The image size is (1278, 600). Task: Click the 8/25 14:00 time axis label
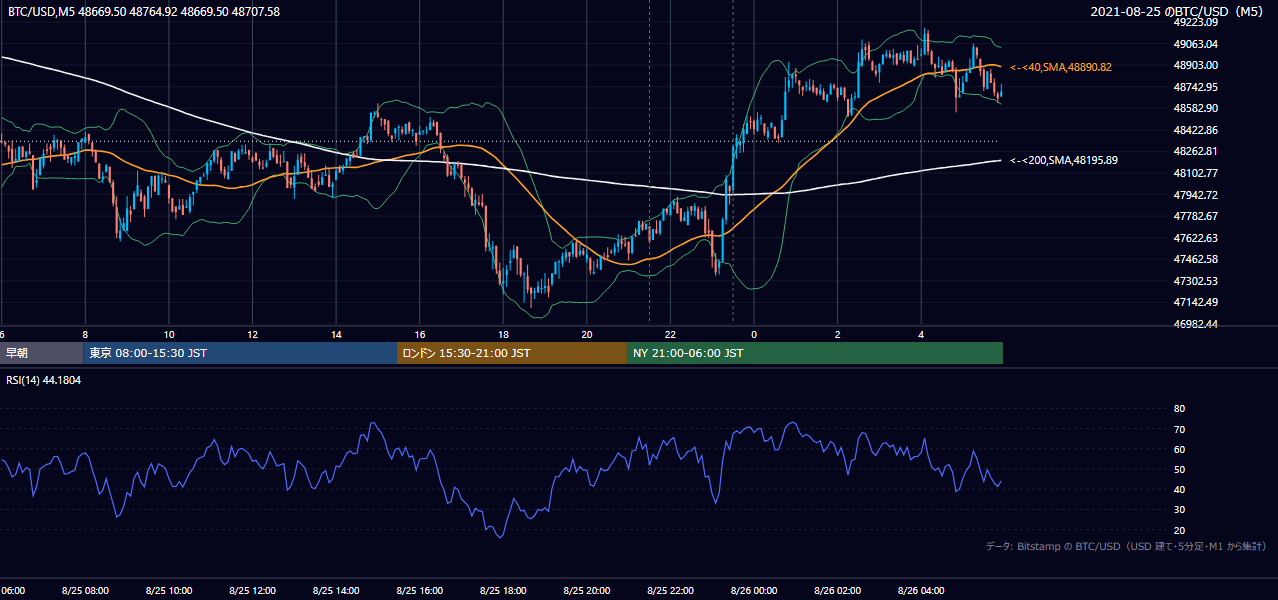[336, 591]
